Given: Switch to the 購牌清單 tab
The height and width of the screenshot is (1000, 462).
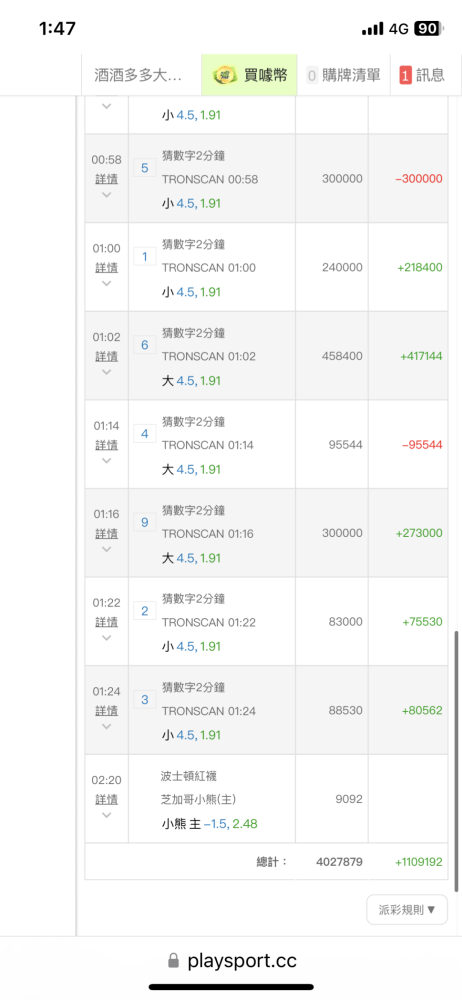Looking at the screenshot, I should point(344,75).
